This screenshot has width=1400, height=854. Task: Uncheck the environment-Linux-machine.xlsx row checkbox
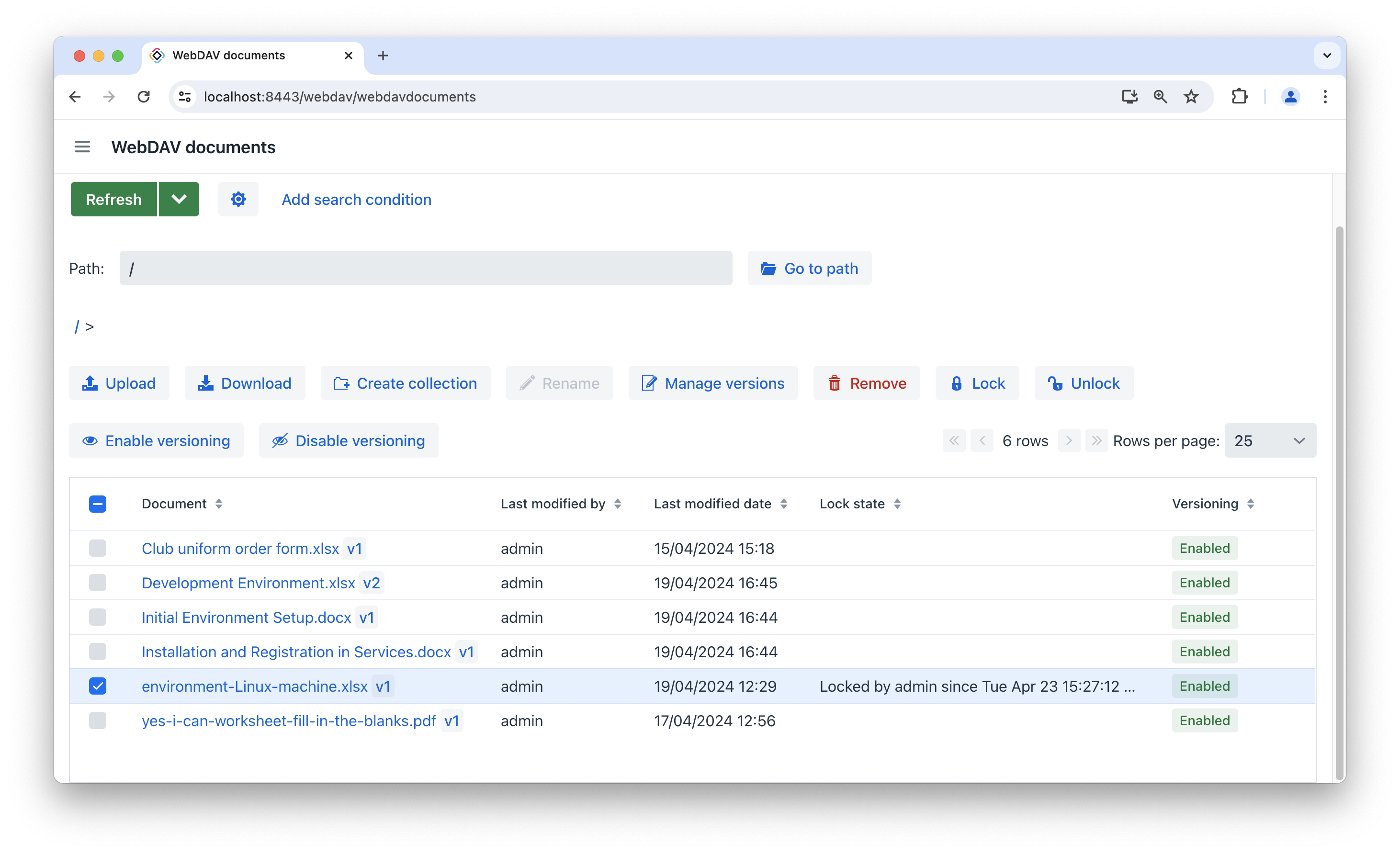(x=98, y=686)
